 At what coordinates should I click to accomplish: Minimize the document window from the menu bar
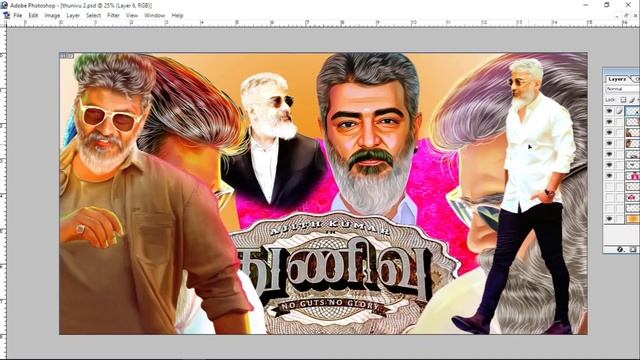click(617, 16)
